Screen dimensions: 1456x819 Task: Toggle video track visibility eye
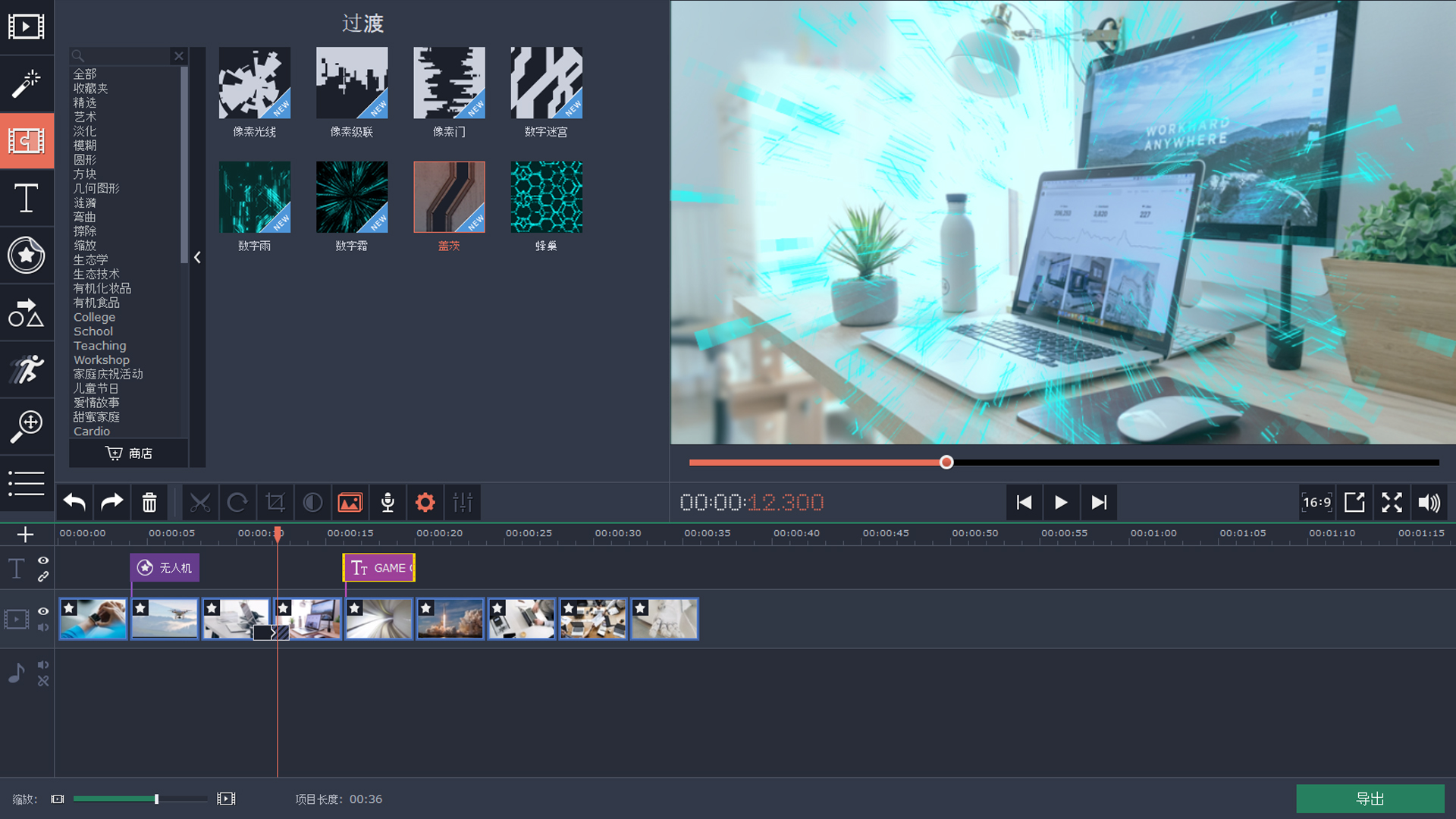[43, 611]
